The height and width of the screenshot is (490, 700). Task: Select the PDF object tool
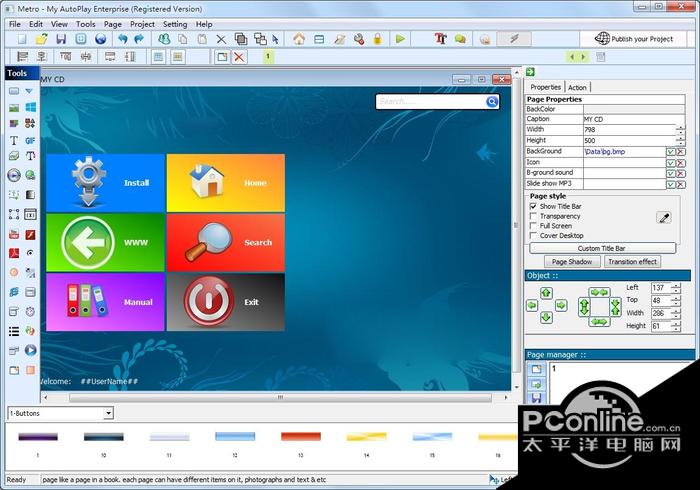[14, 253]
